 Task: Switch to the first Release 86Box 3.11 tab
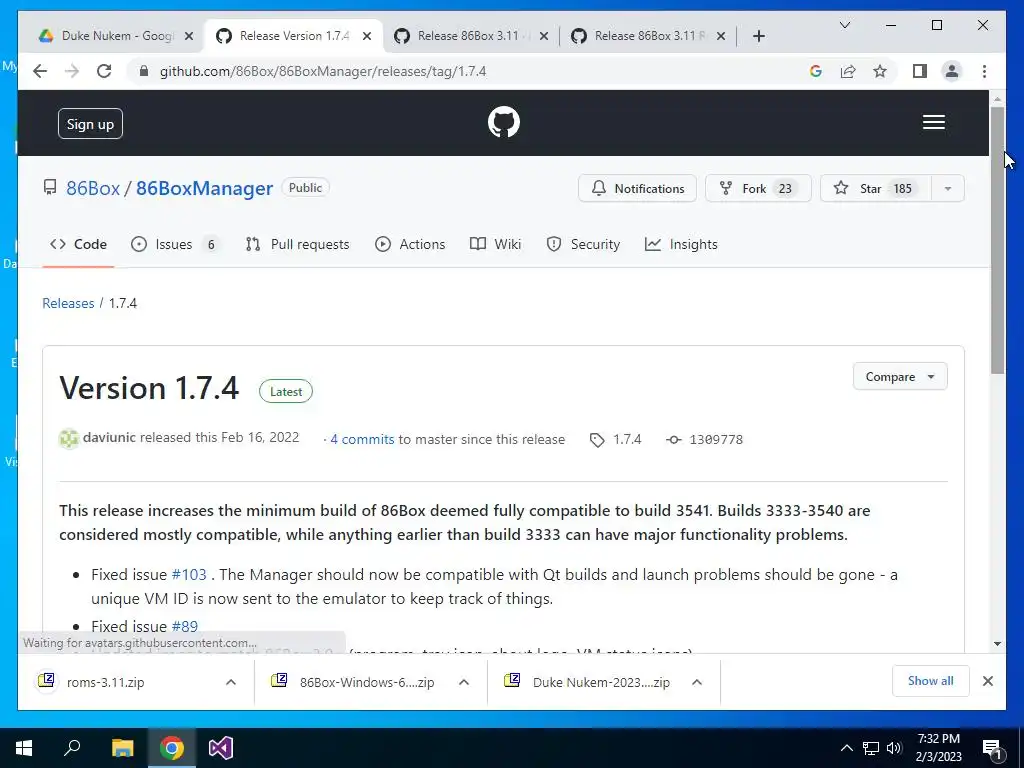click(x=471, y=36)
